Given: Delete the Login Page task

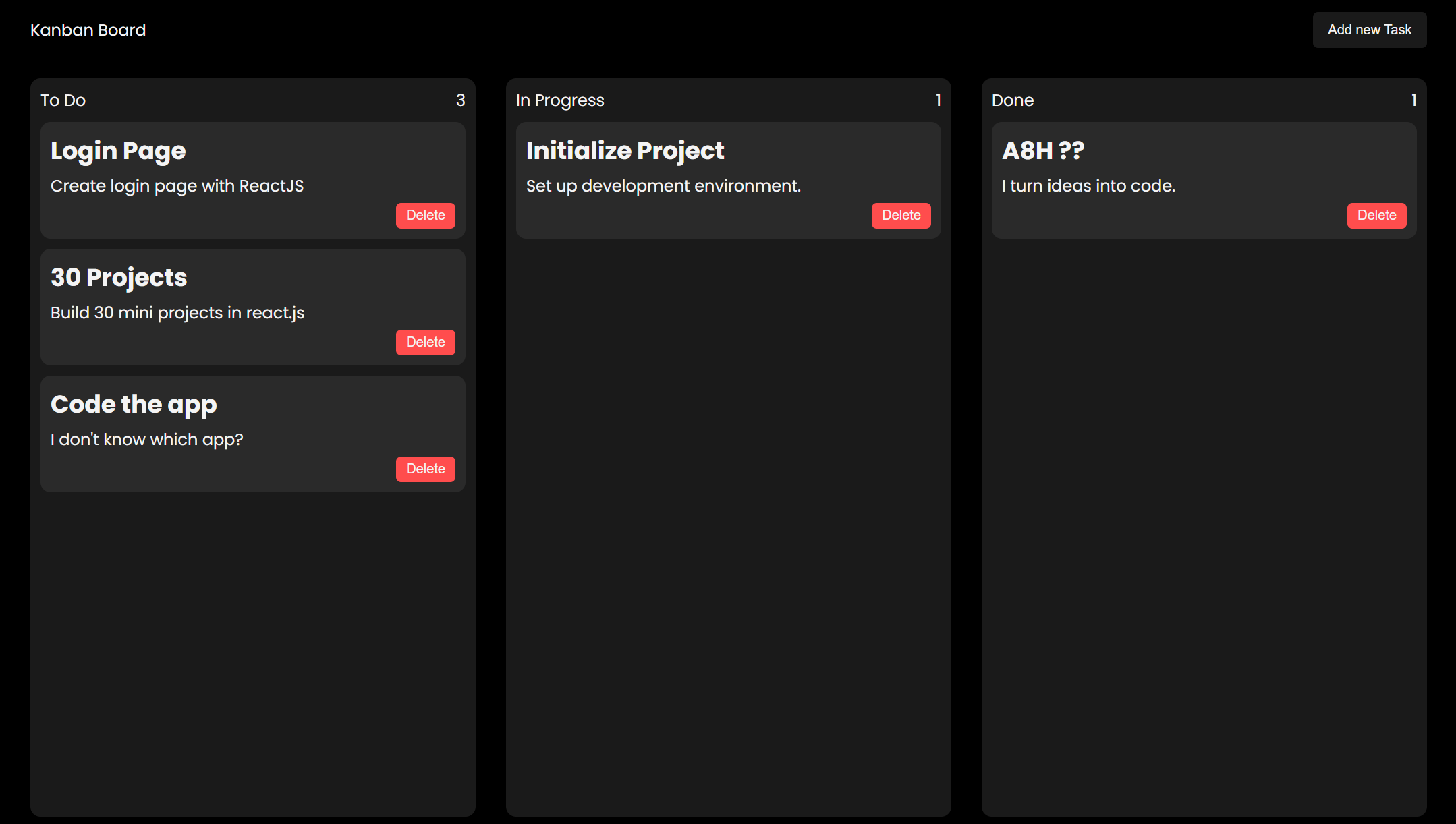Looking at the screenshot, I should [425, 216].
